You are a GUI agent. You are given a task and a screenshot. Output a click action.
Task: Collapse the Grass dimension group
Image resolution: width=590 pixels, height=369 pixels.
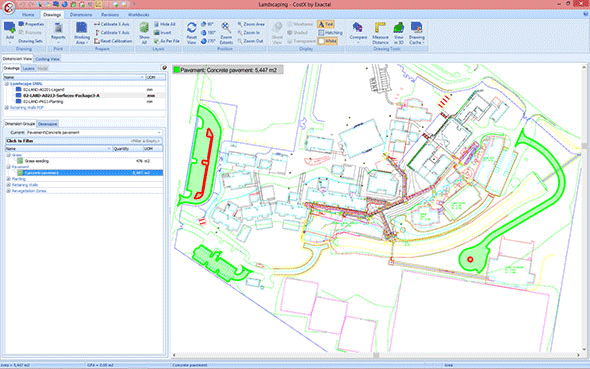click(8, 155)
